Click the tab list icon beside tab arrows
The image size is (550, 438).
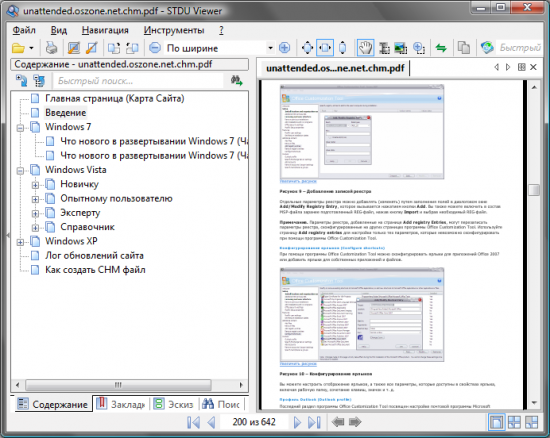pyautogui.click(x=522, y=67)
